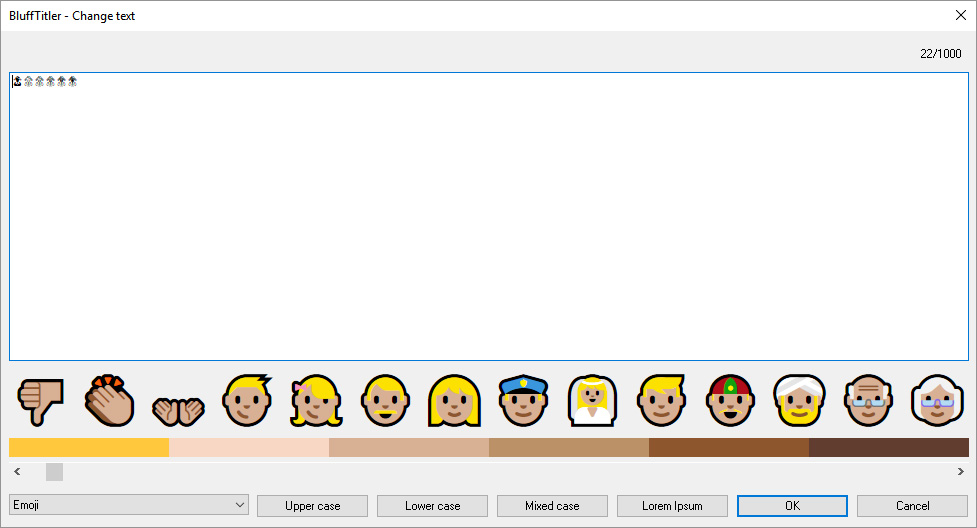This screenshot has width=977, height=528.
Task: Choose the yellow default skin tone
Action: [89, 448]
